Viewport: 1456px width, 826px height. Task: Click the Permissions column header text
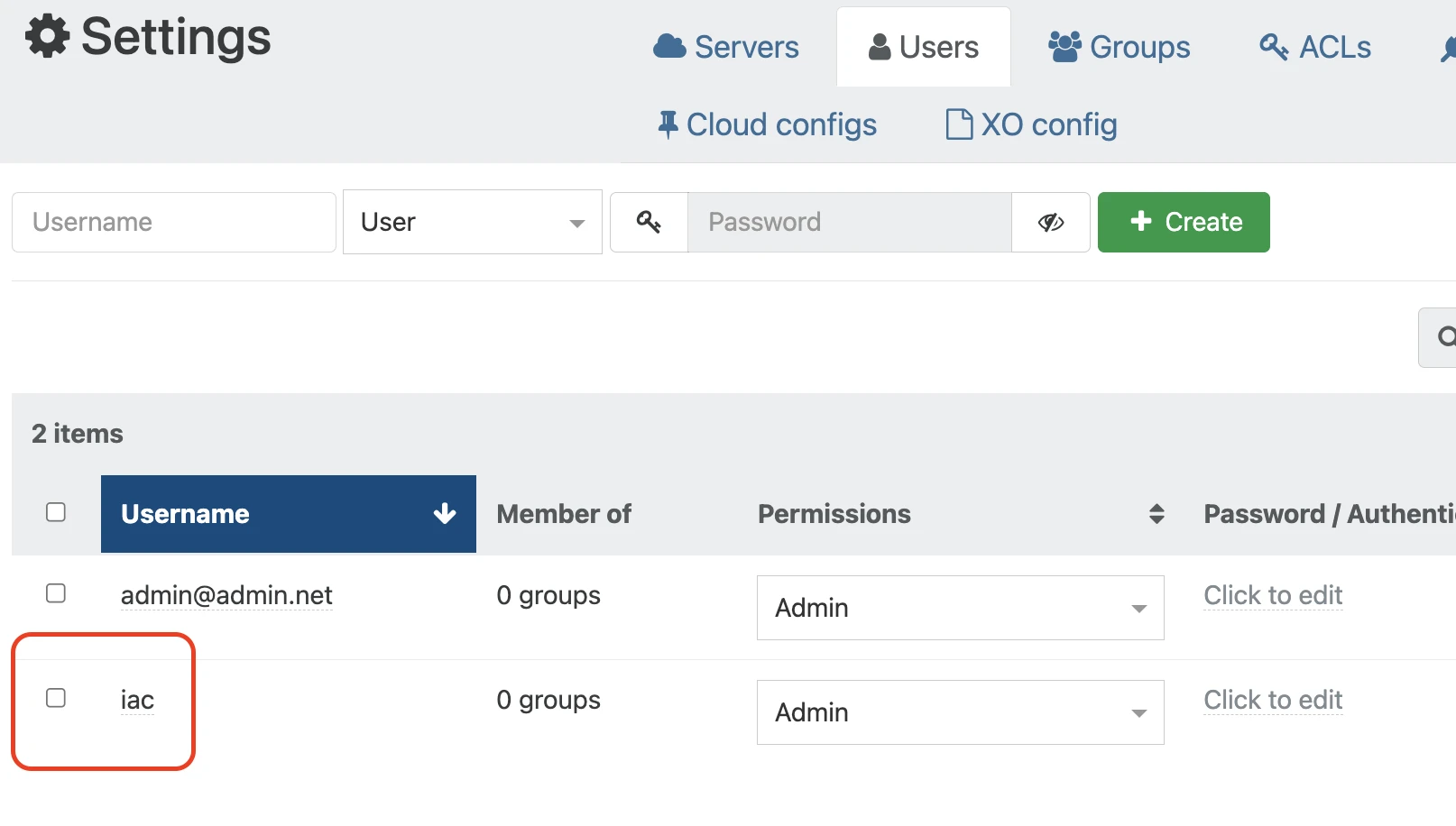point(834,514)
